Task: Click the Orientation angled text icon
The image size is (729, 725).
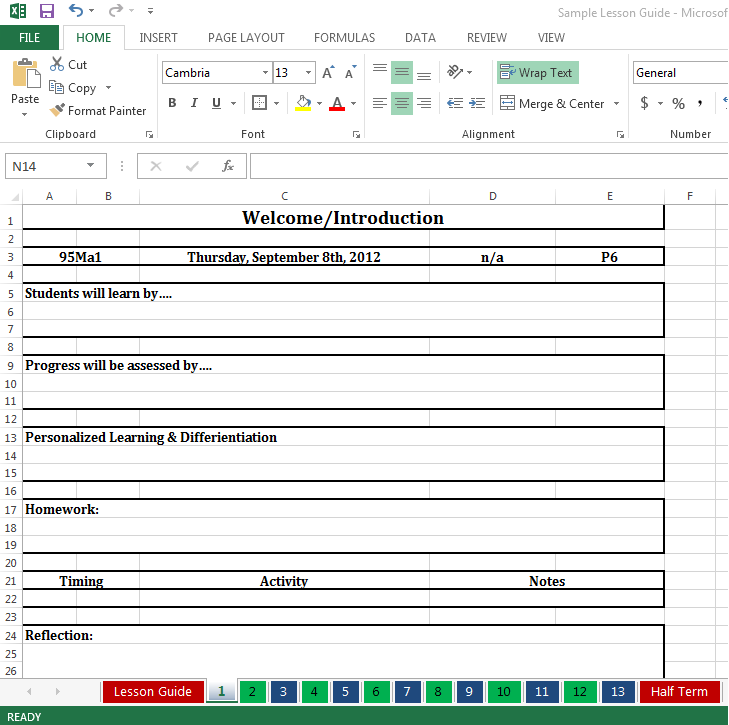Action: pos(455,72)
